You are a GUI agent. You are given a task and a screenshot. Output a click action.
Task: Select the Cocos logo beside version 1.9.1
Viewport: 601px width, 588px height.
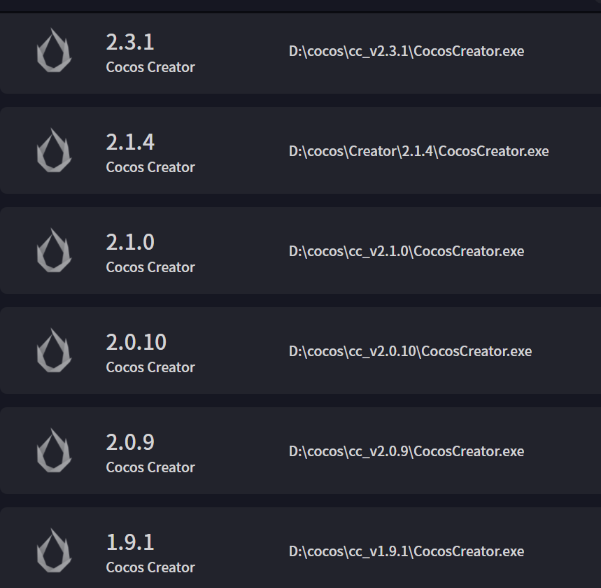tap(53, 551)
